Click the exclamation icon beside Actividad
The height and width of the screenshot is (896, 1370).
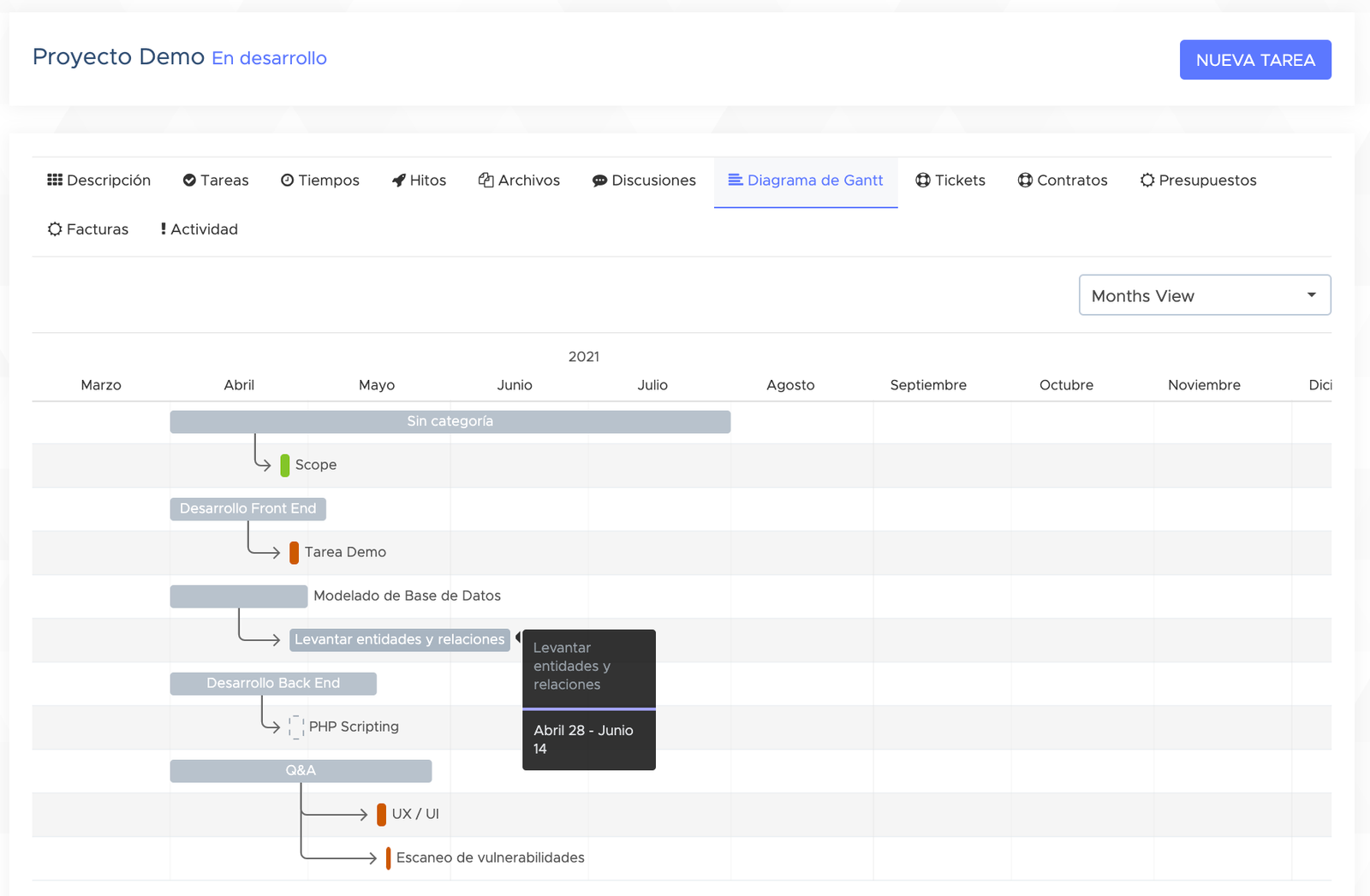164,228
